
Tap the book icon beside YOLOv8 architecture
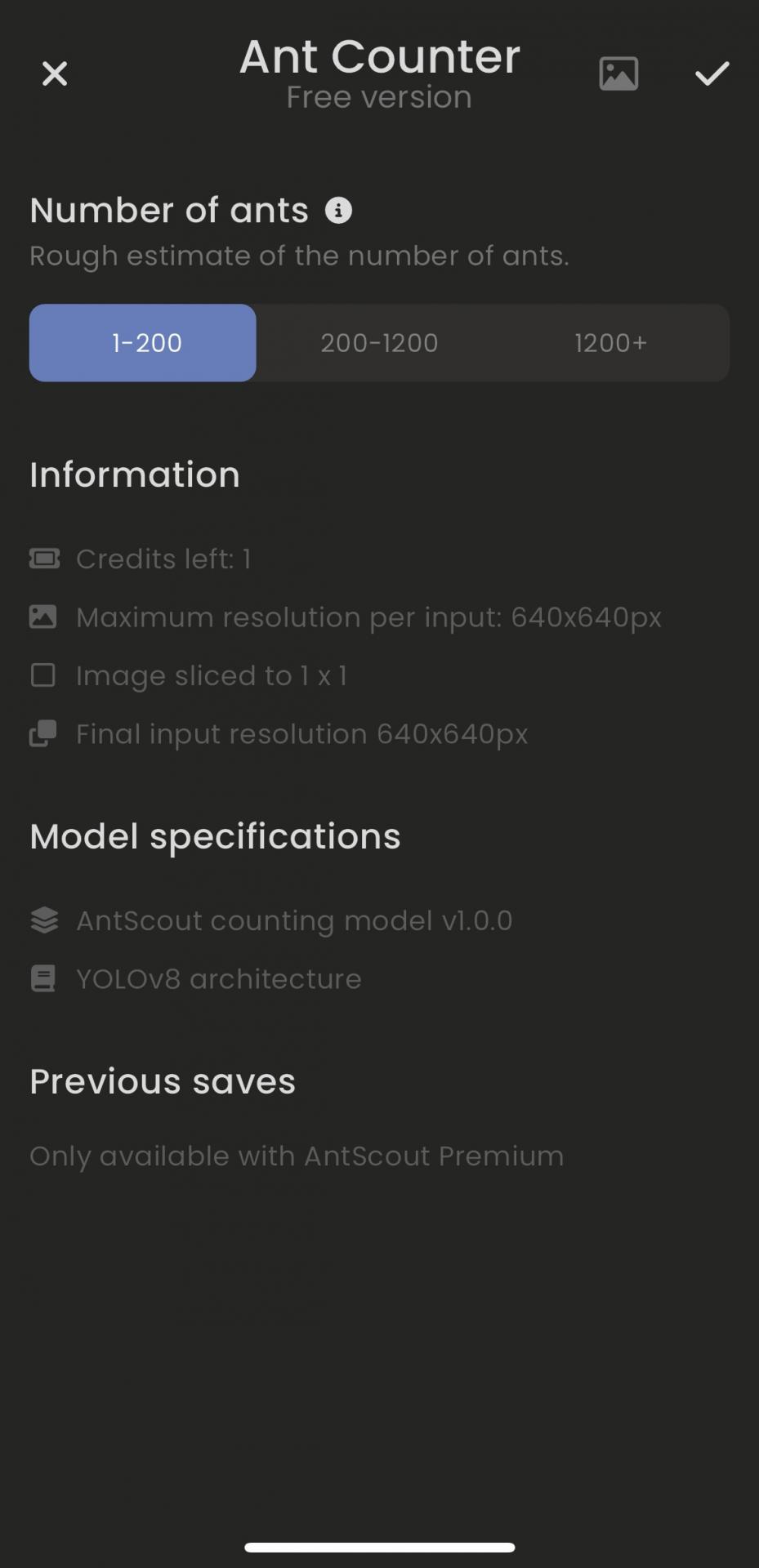(43, 978)
